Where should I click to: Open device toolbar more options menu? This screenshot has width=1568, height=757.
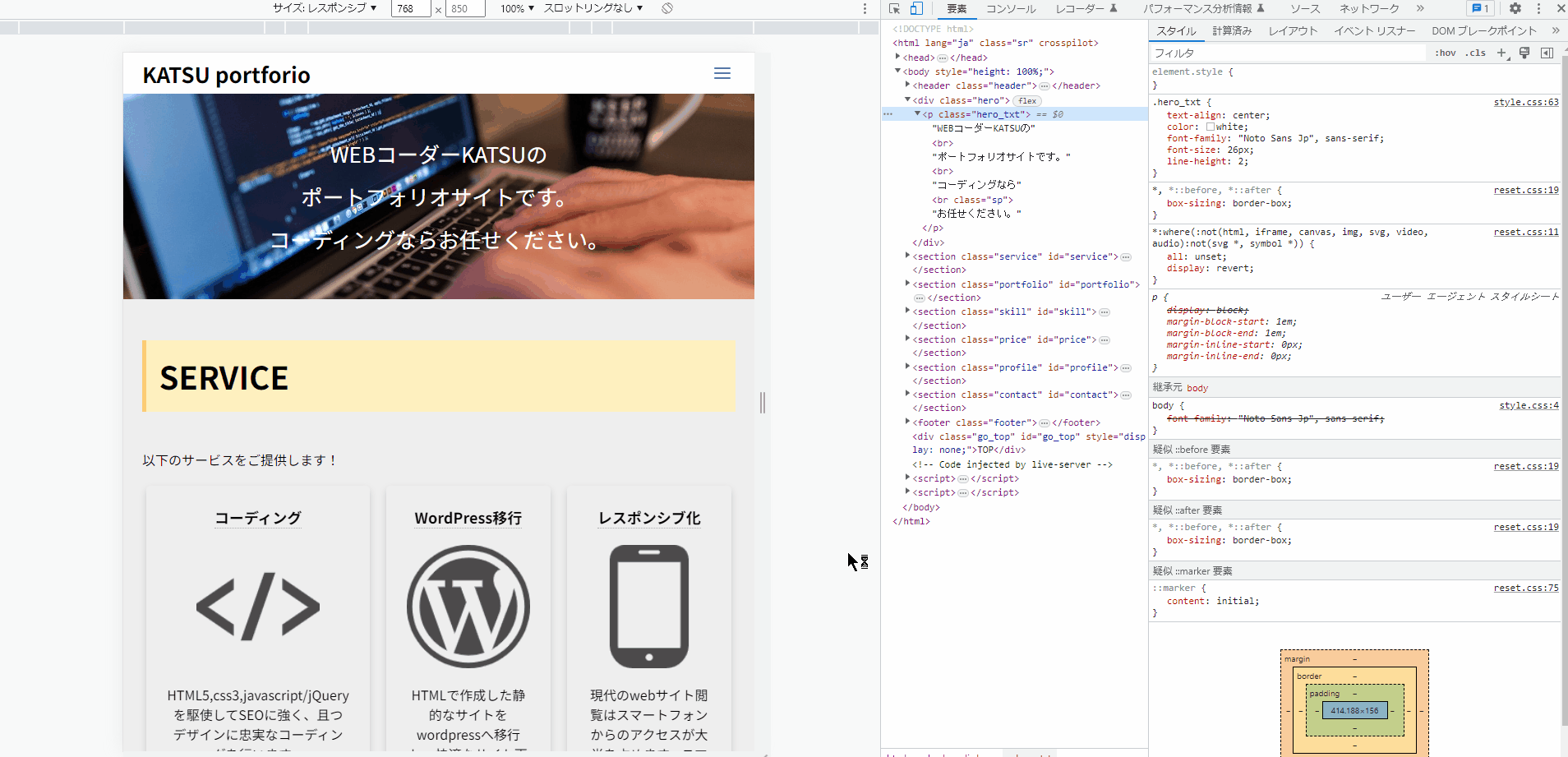coord(865,8)
